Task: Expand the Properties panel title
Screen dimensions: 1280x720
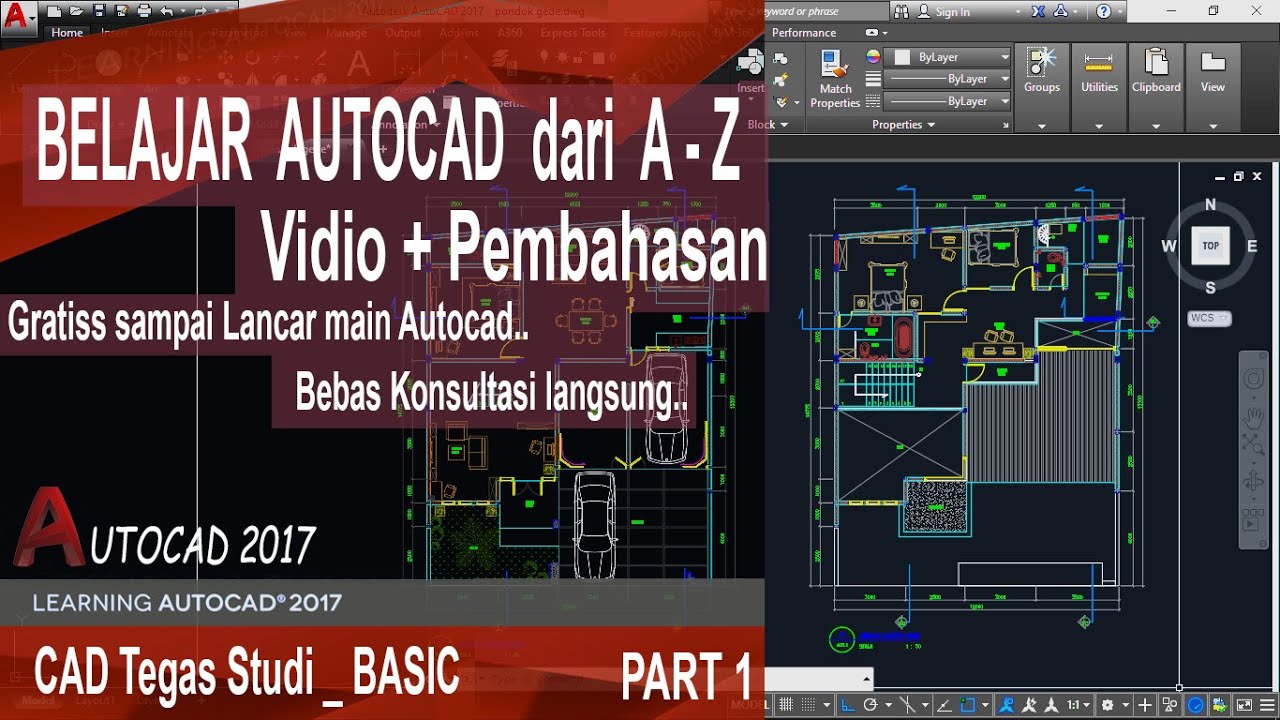Action: 903,125
